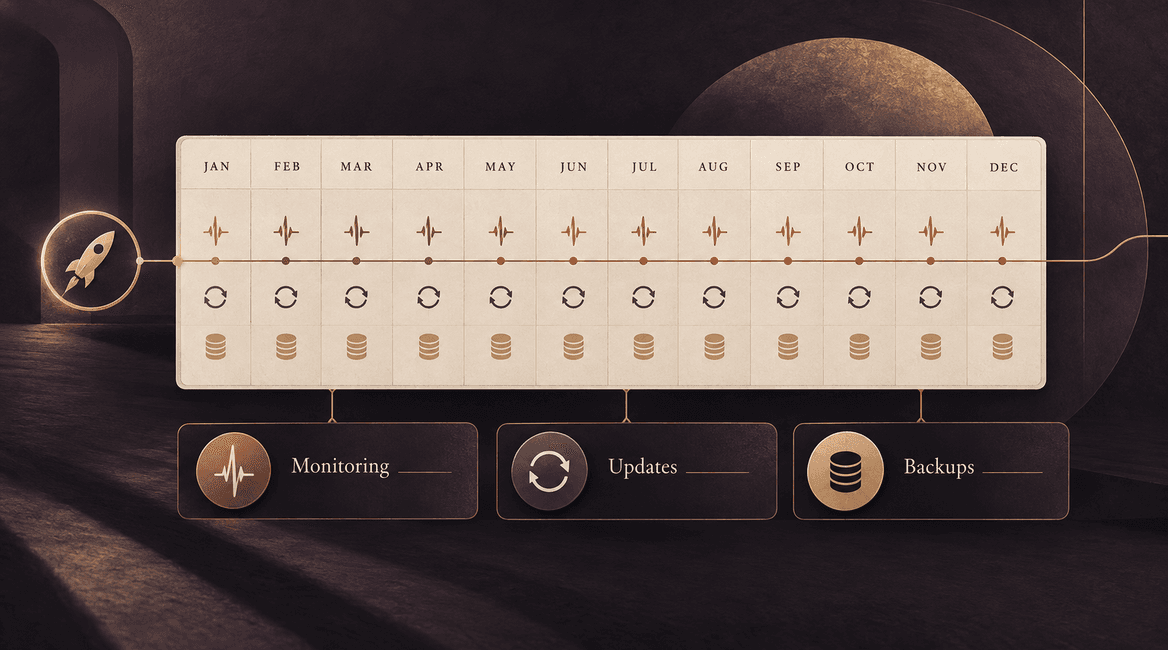The width and height of the screenshot is (1168, 650).
Task: Click the FEB updates refresh icon
Action: point(286,297)
